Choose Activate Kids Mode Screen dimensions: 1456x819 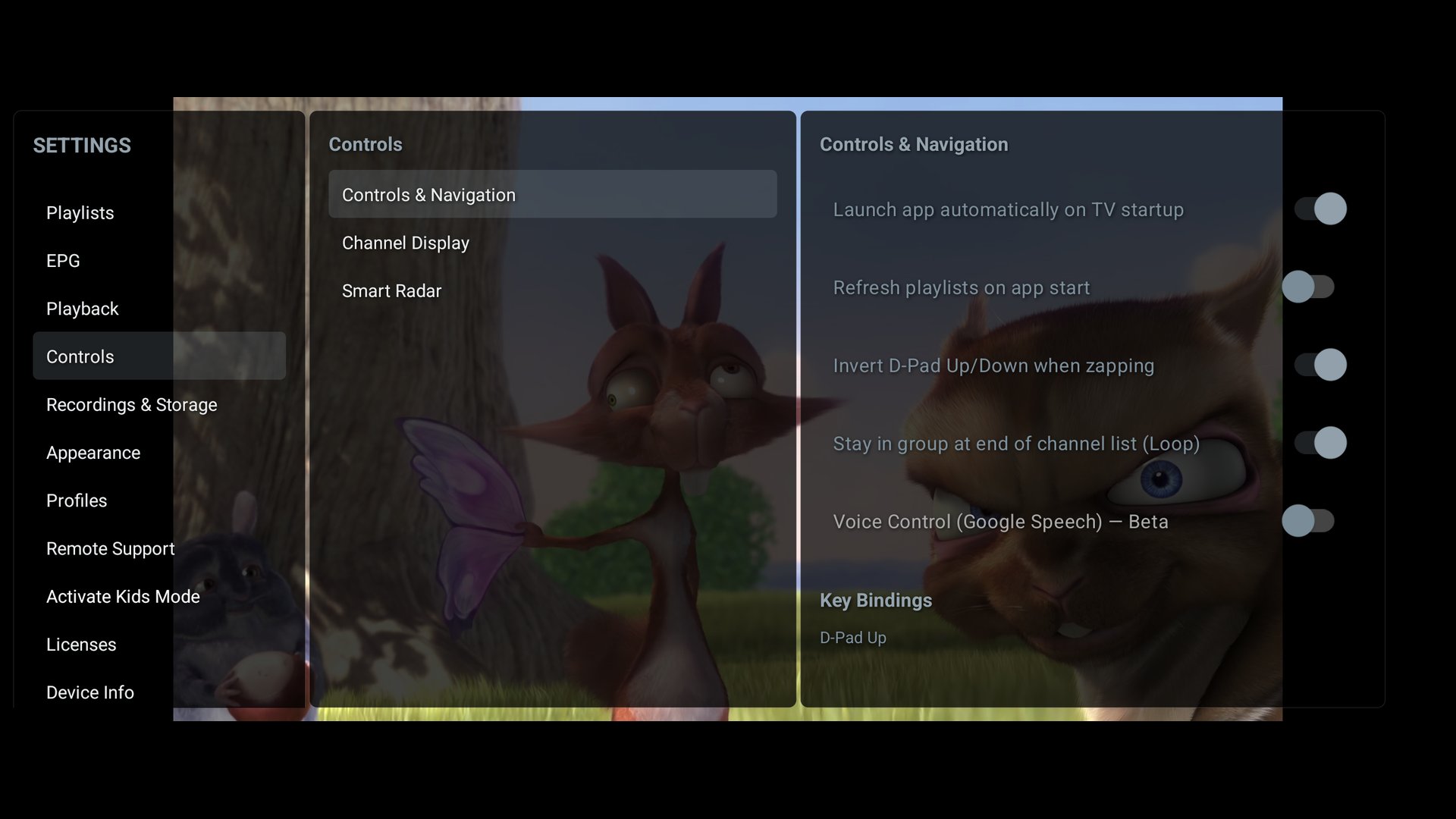click(159, 596)
